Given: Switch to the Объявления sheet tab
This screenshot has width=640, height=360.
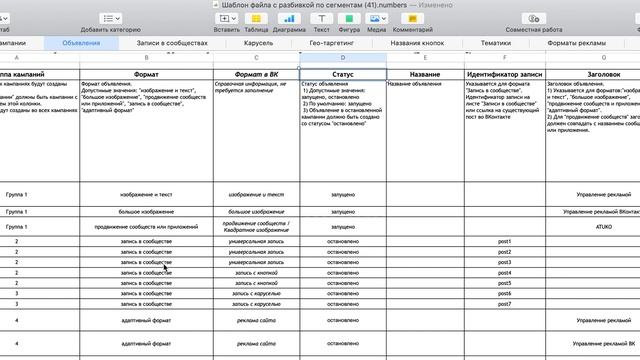Looking at the screenshot, I should point(81,43).
